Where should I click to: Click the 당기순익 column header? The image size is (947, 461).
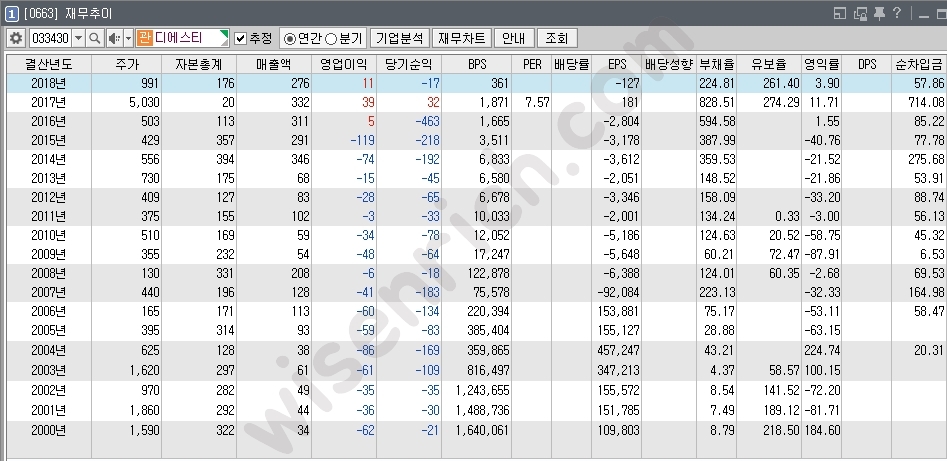(x=409, y=64)
